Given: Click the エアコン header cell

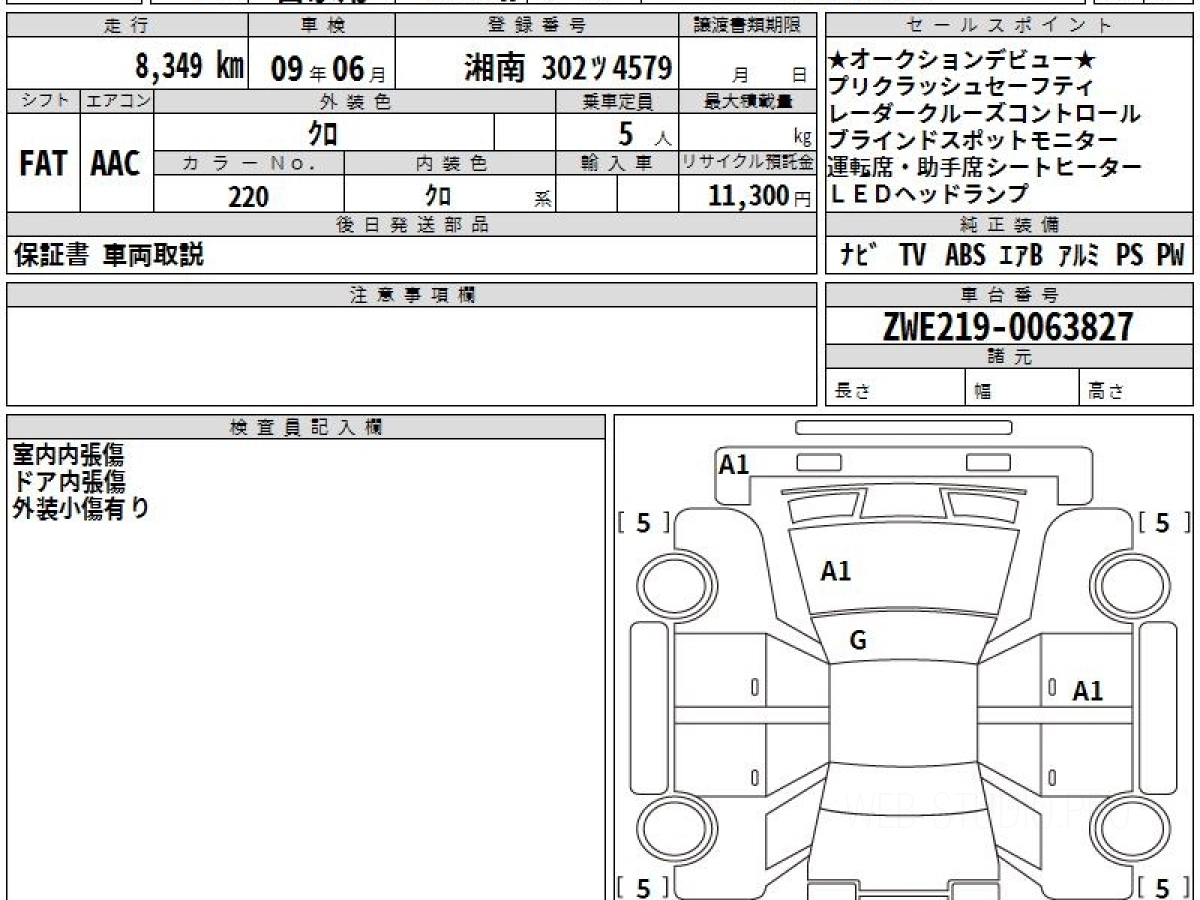Looking at the screenshot, I should pos(117,101).
